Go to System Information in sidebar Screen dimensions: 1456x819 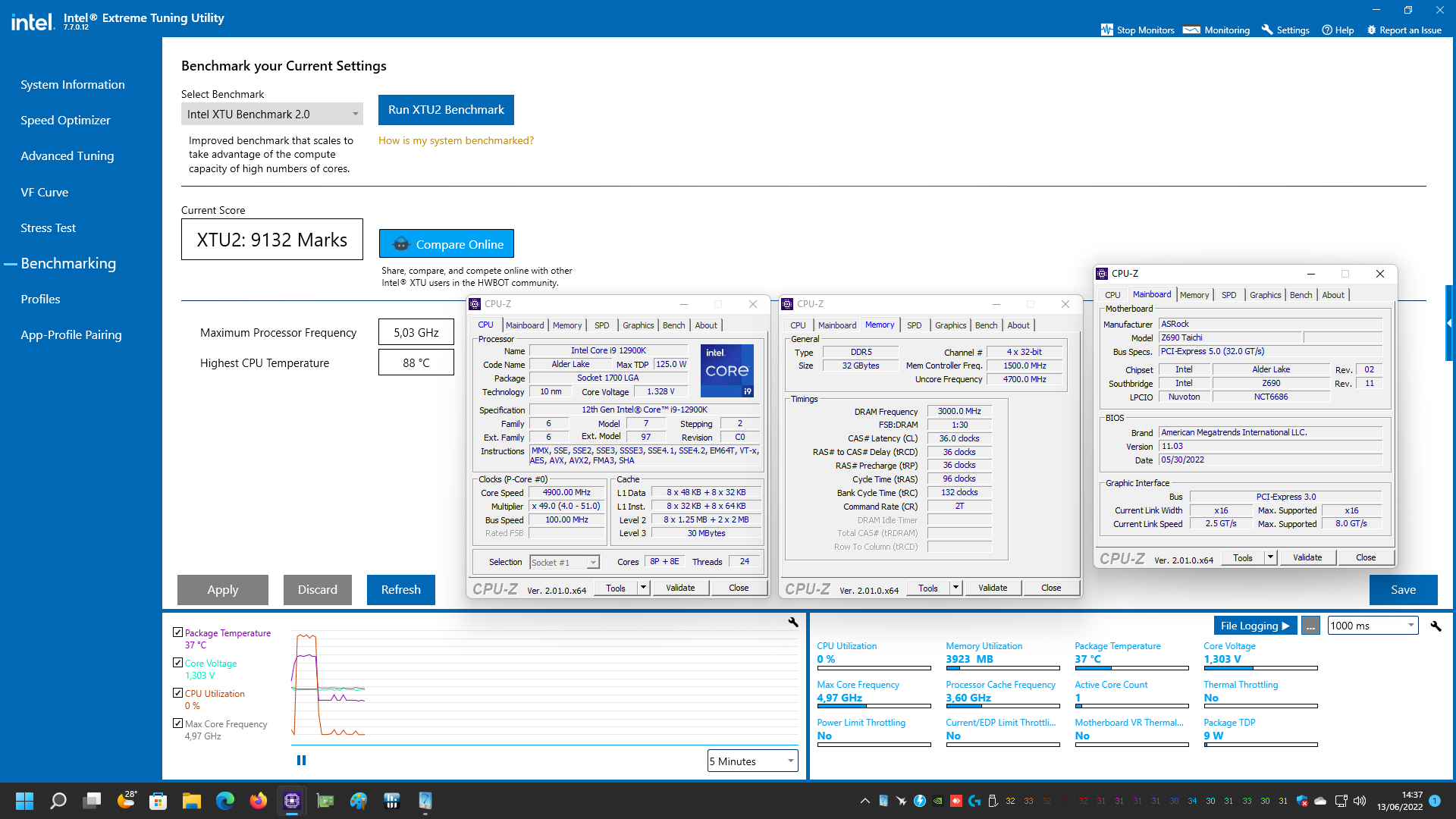pos(73,84)
